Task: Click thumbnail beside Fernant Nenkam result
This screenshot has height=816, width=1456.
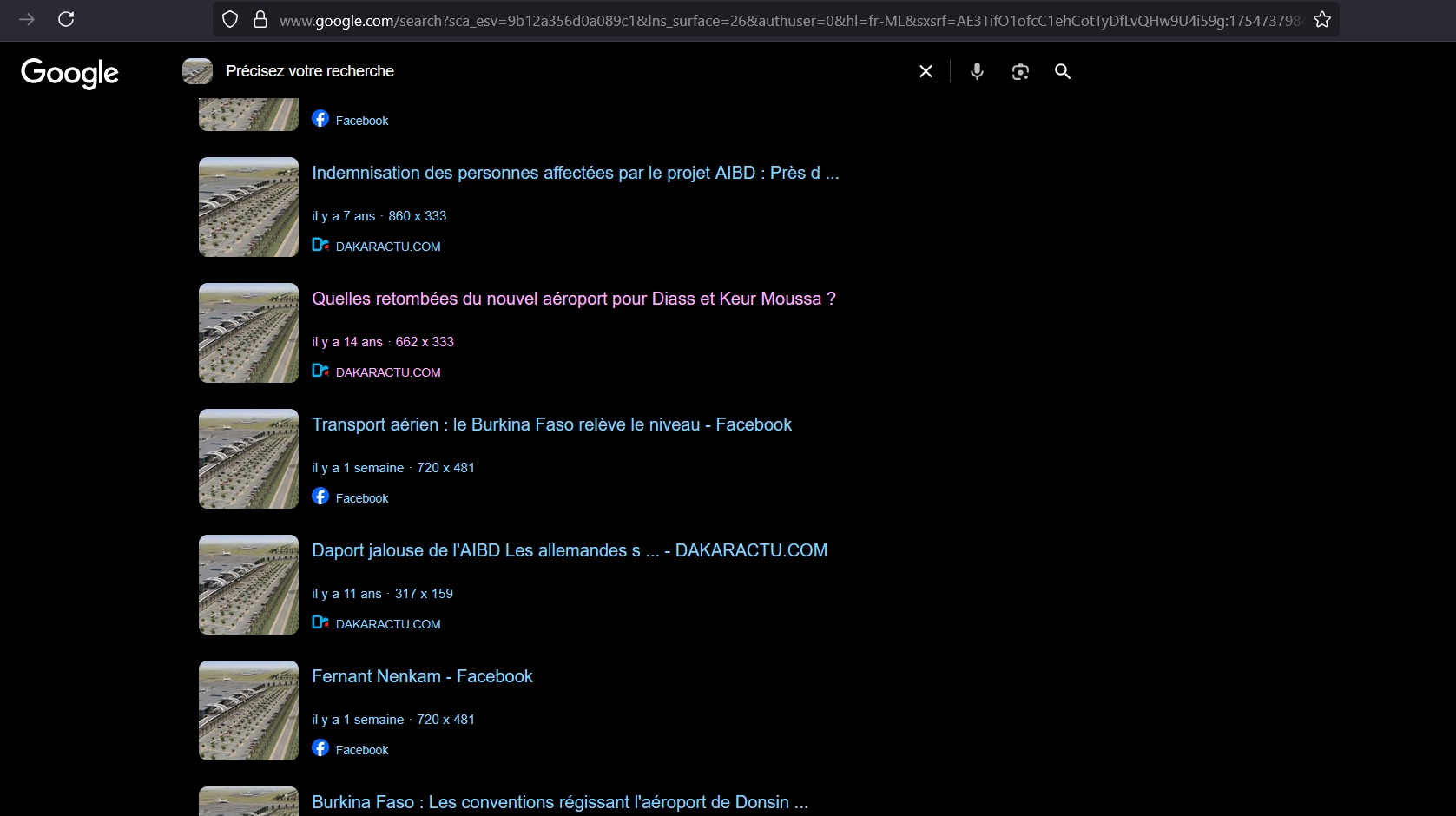Action: tap(248, 710)
